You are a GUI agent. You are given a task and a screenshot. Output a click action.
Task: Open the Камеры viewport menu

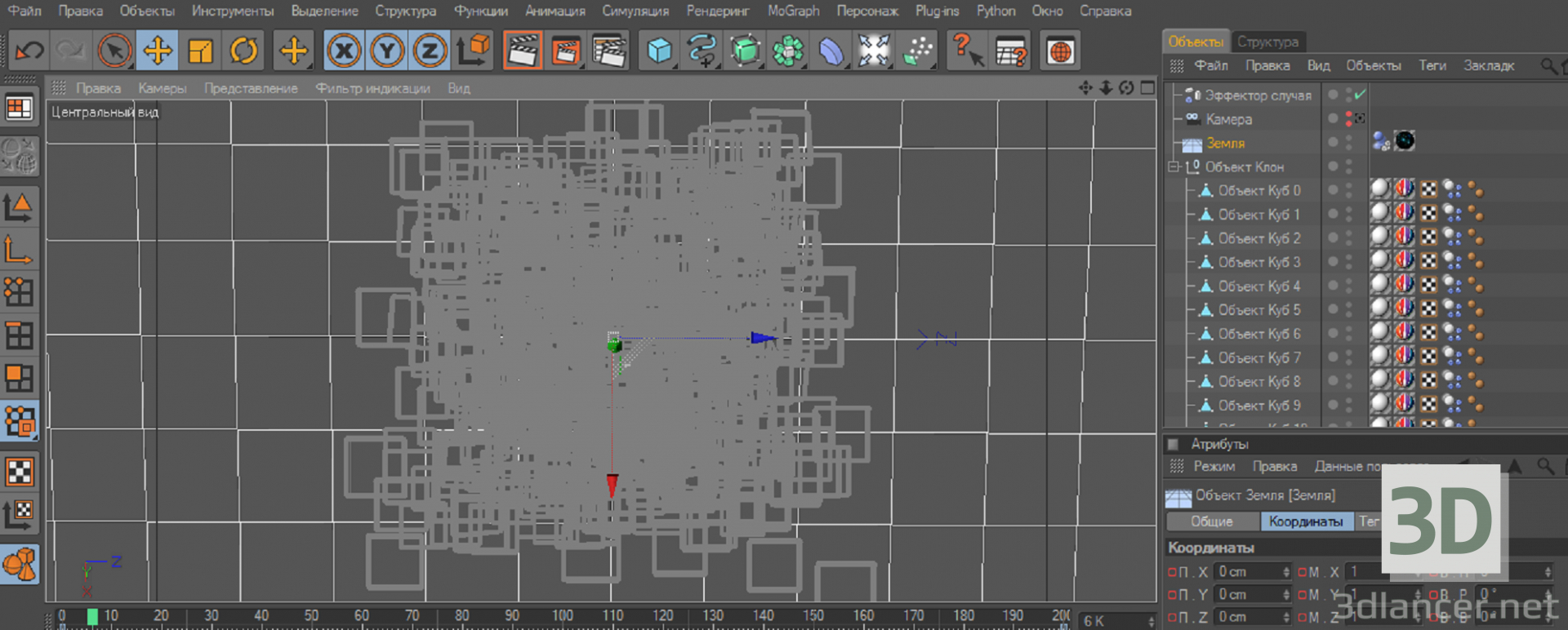162,88
